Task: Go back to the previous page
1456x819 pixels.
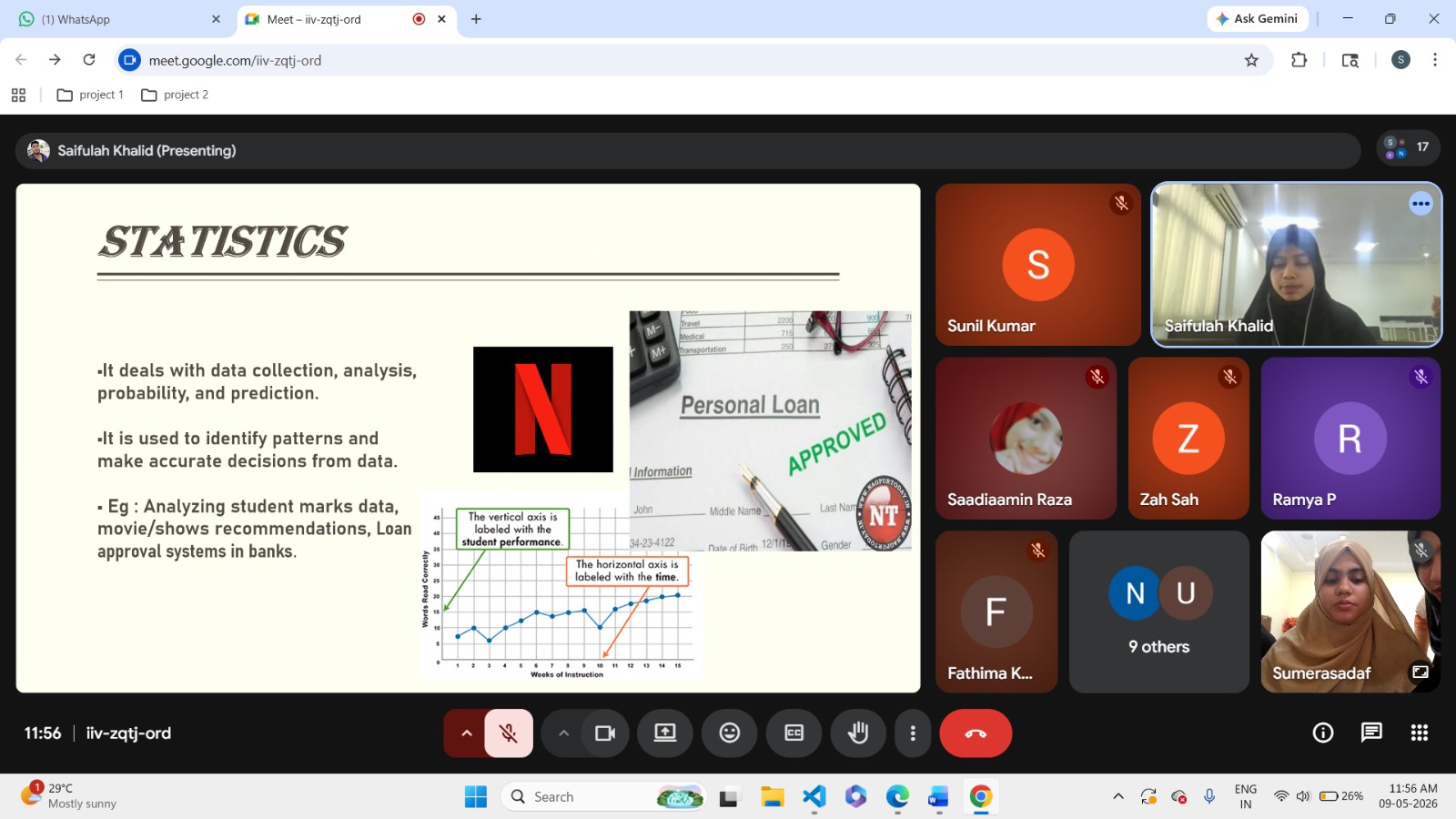Action: coord(21,60)
